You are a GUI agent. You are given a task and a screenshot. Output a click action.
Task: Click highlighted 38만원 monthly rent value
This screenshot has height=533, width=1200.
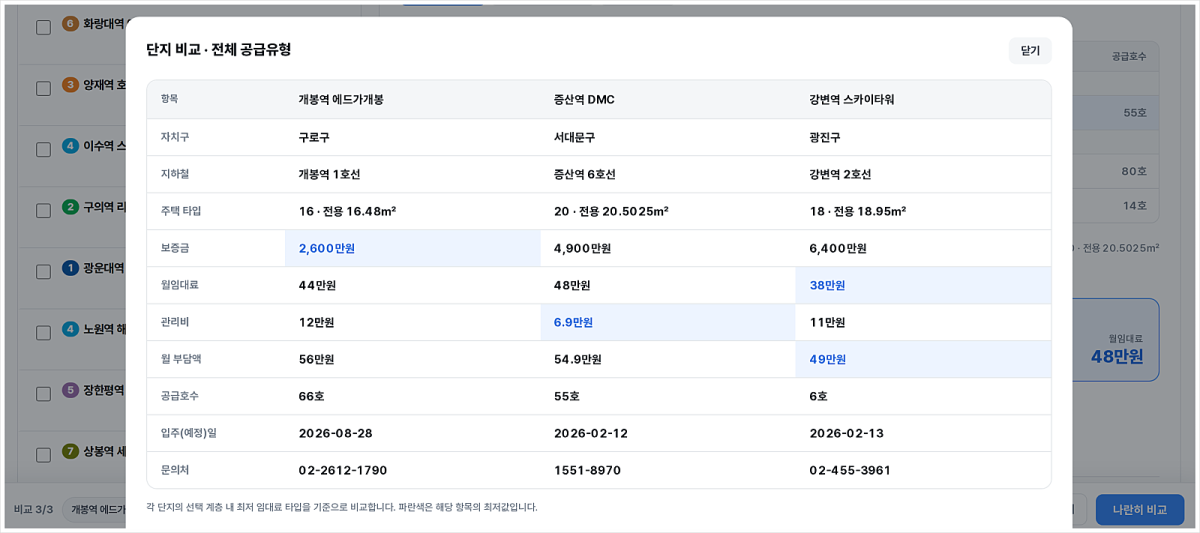pos(827,285)
